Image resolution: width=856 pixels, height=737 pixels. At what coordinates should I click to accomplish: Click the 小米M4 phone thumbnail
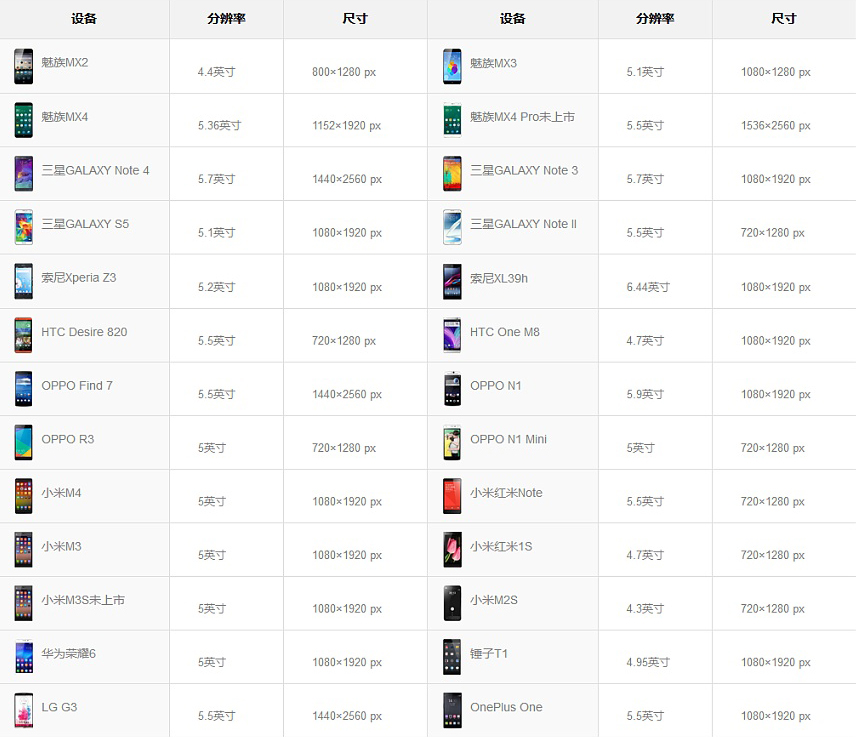[23, 496]
